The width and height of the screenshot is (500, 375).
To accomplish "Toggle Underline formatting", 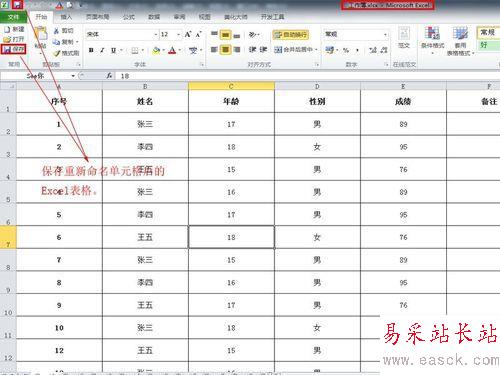I will [x=113, y=50].
